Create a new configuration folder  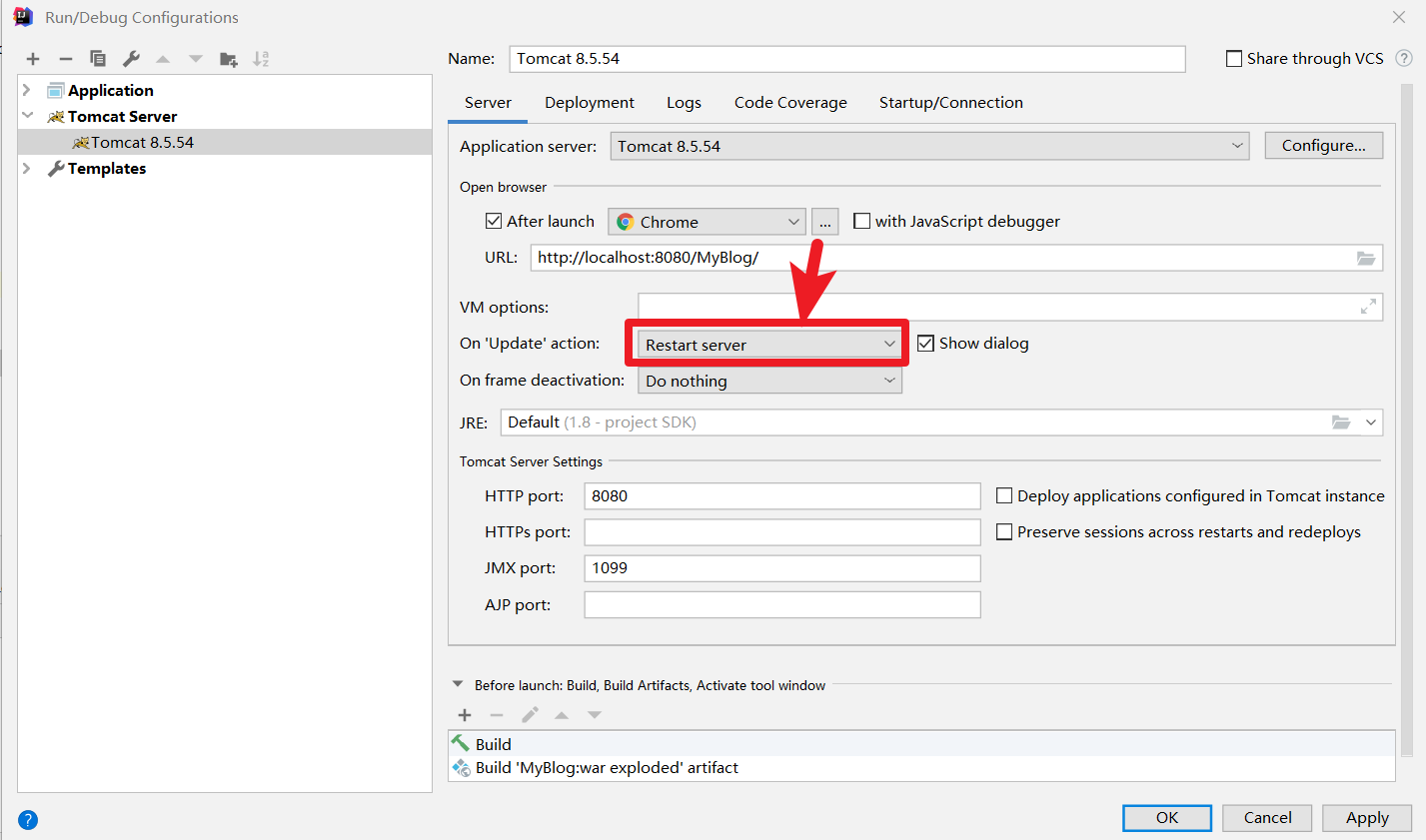(228, 59)
